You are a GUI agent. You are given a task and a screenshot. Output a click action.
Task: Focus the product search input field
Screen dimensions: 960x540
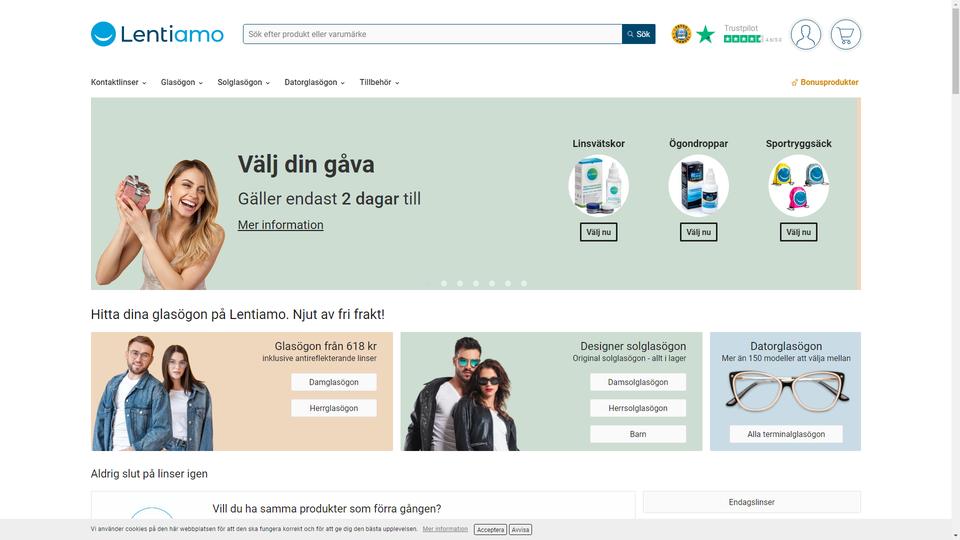[432, 34]
